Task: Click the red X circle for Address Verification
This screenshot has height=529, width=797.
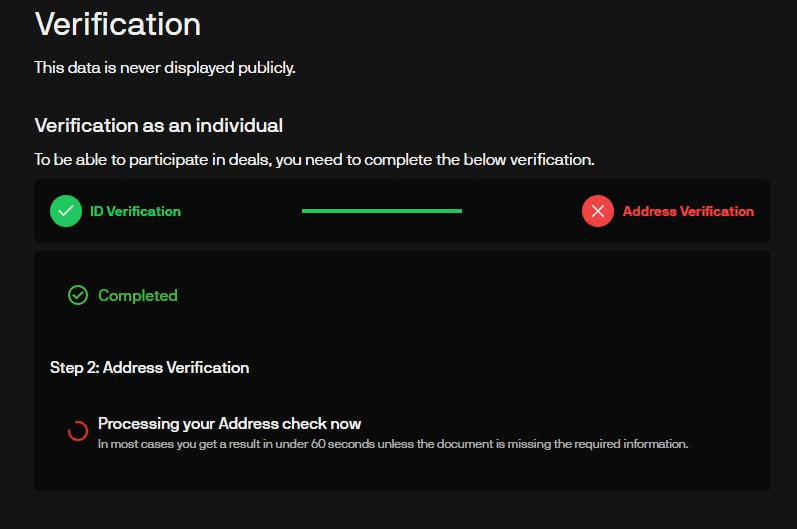Action: coord(598,211)
